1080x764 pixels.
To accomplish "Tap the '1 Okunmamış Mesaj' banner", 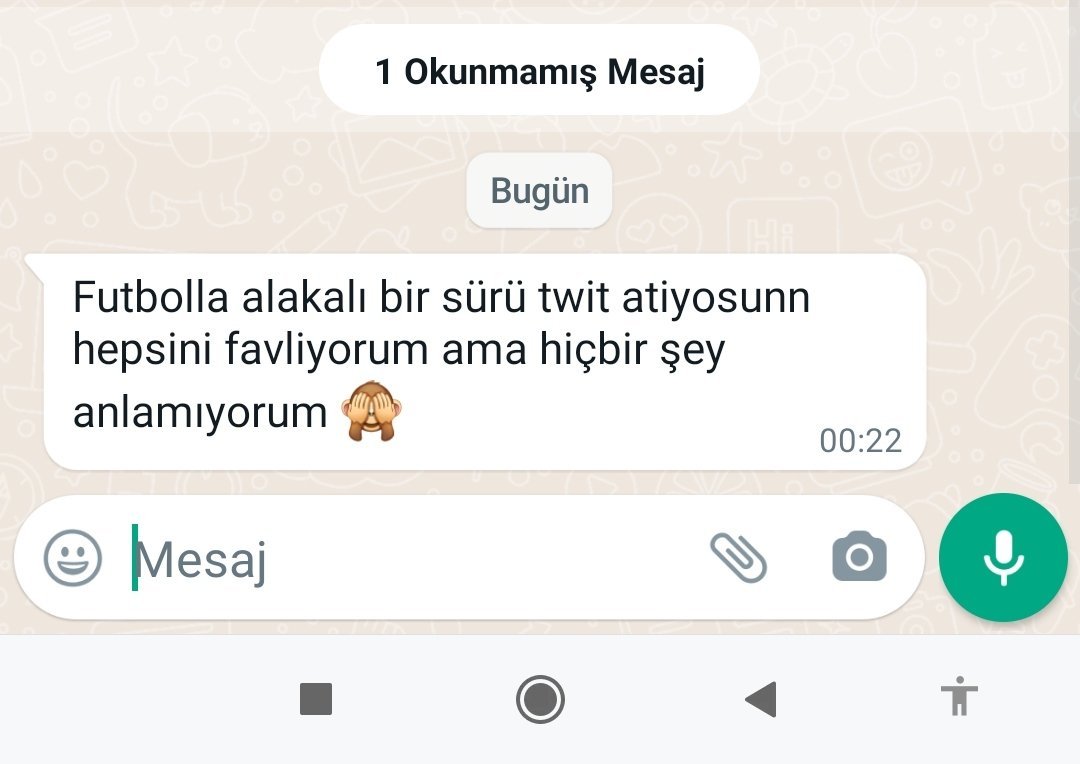I will 539,70.
